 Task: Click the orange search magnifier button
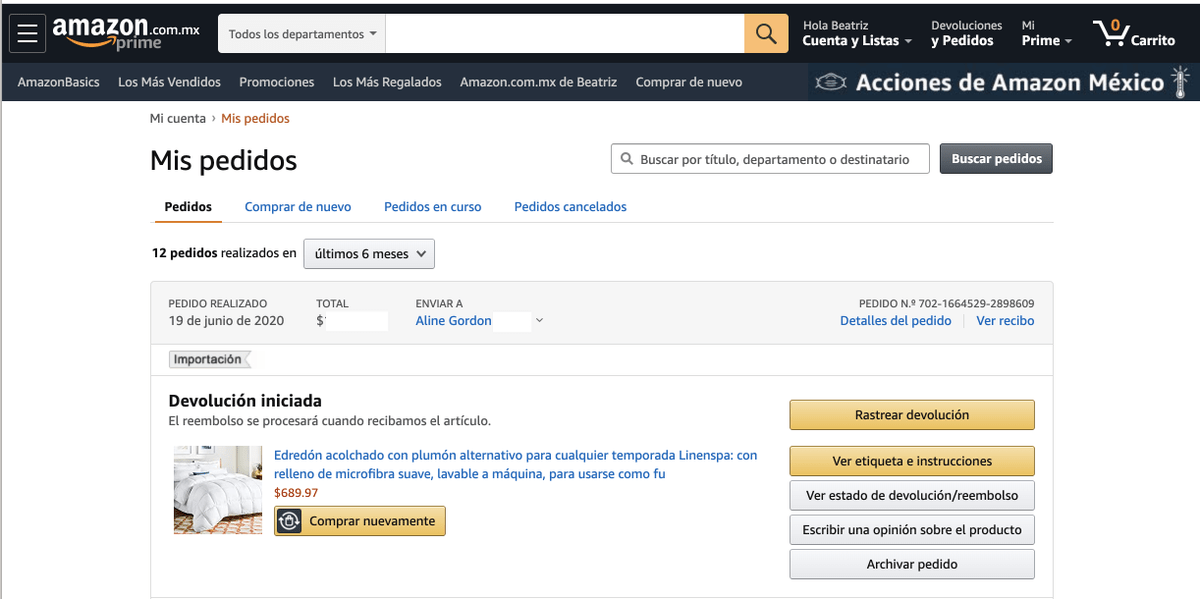click(766, 34)
